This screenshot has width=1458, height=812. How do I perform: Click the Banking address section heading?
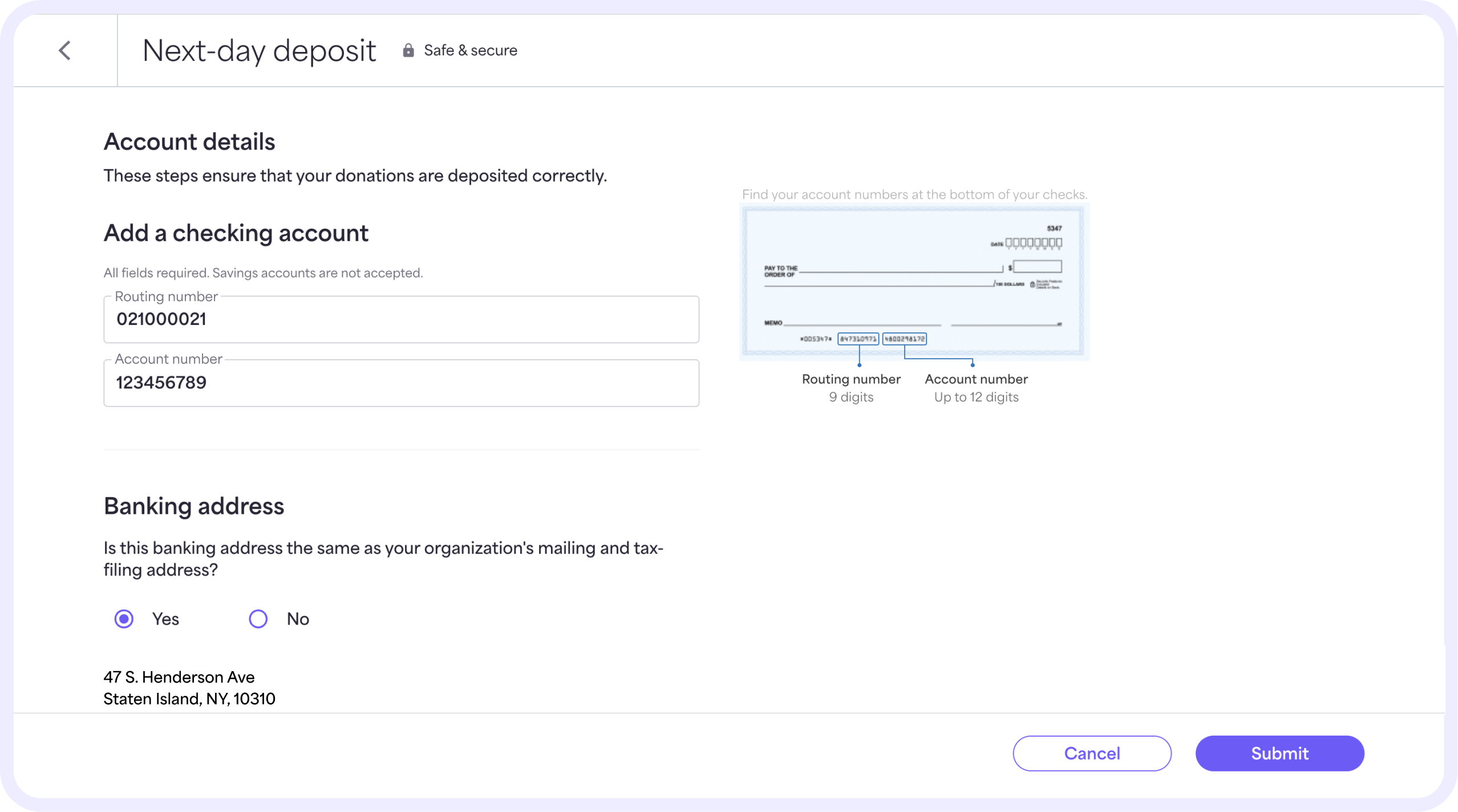pos(194,506)
